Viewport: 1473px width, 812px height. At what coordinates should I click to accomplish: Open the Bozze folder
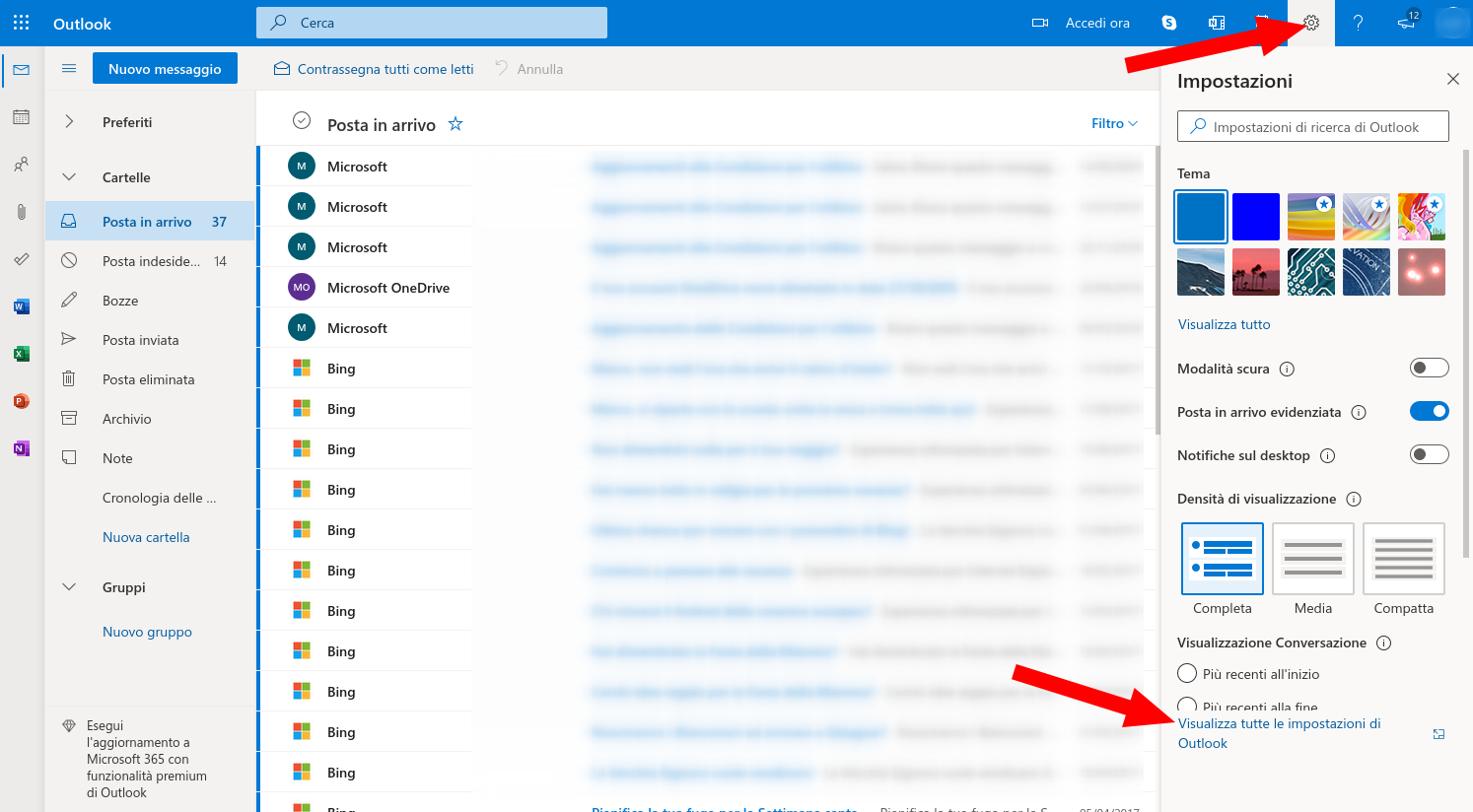(x=150, y=301)
